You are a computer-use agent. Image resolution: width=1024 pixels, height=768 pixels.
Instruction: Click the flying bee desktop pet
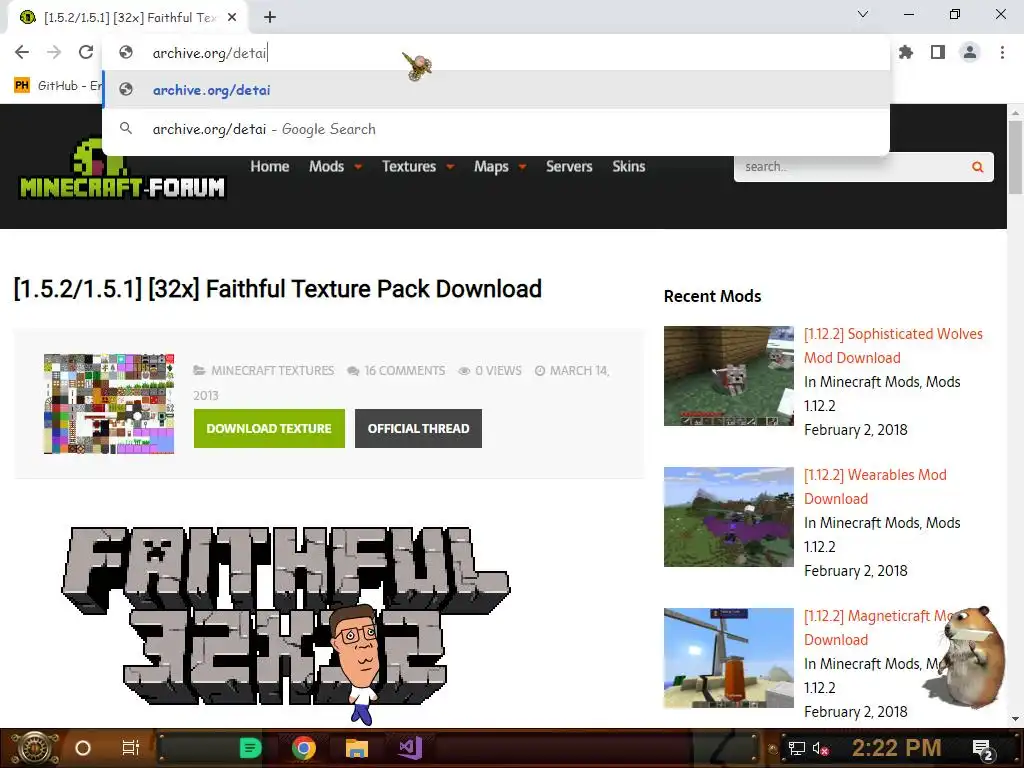pos(417,66)
